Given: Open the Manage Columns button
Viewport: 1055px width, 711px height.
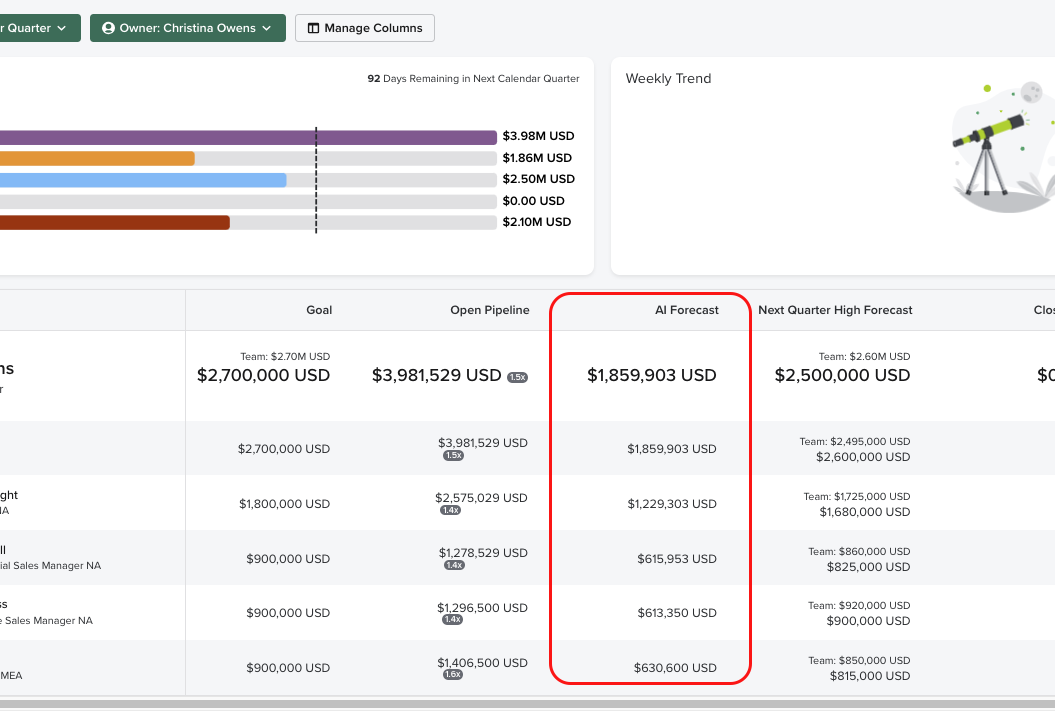Looking at the screenshot, I should click(364, 28).
